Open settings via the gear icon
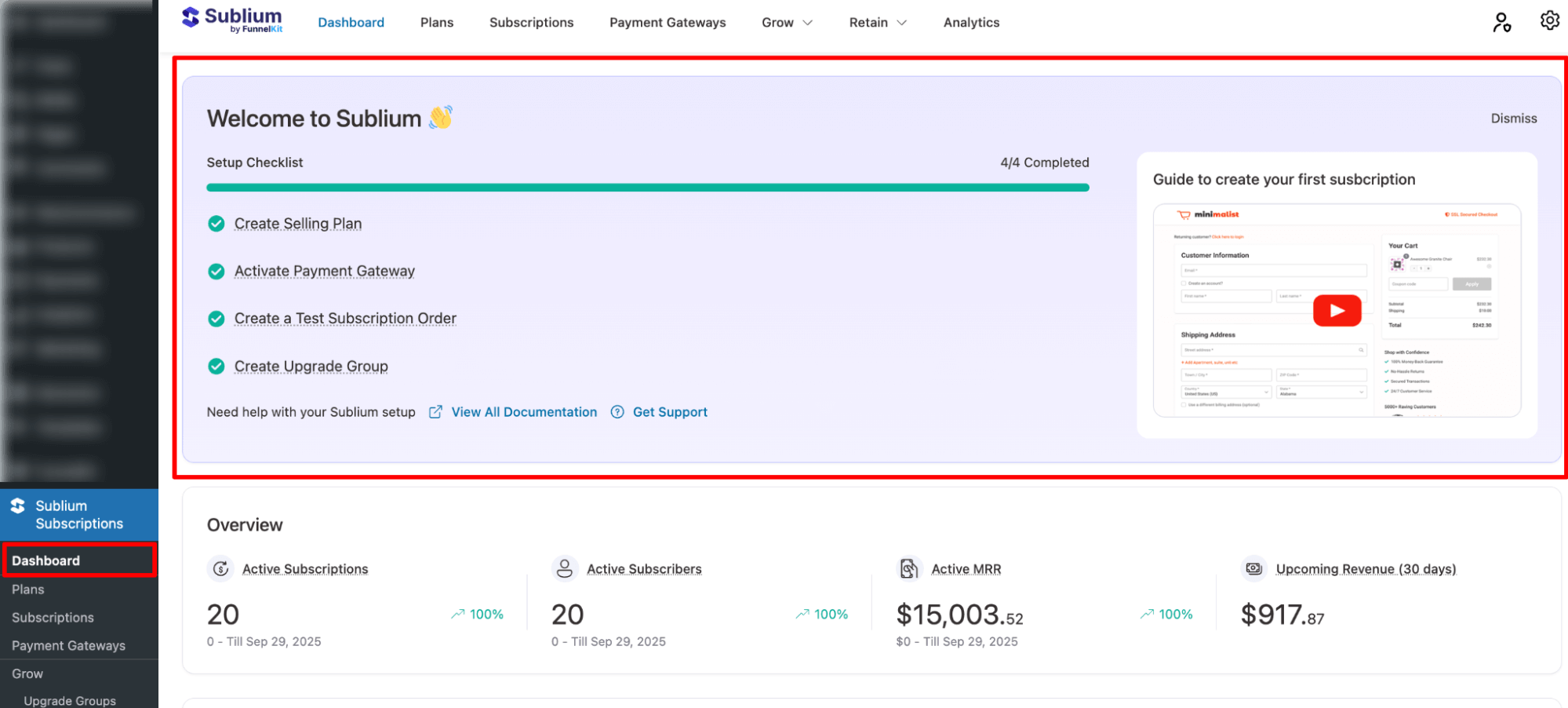1568x708 pixels. [1549, 21]
